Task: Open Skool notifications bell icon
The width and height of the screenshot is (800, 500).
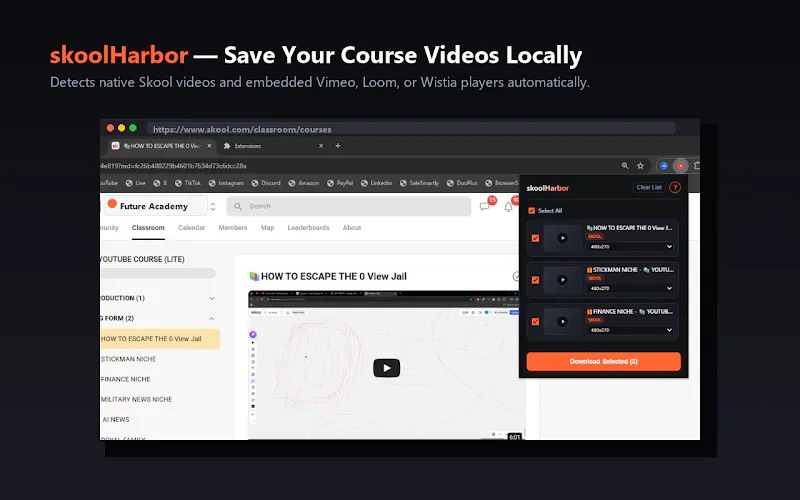Action: pyautogui.click(x=508, y=207)
